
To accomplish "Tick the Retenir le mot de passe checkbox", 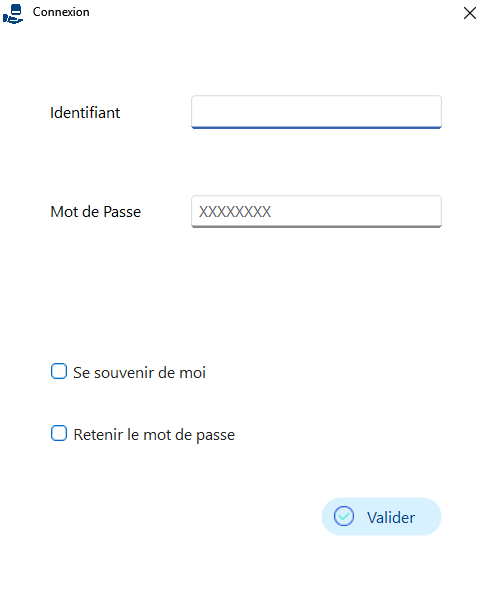I will (x=59, y=433).
